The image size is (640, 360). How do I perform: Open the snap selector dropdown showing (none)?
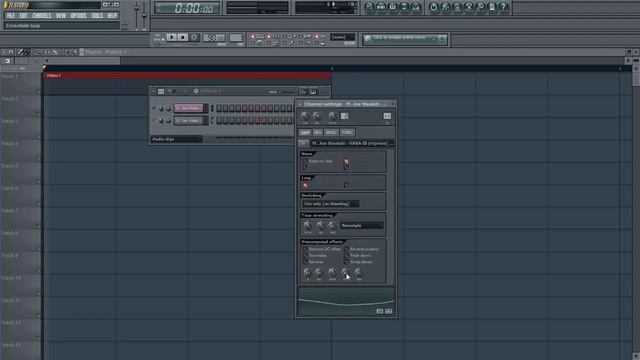click(342, 37)
